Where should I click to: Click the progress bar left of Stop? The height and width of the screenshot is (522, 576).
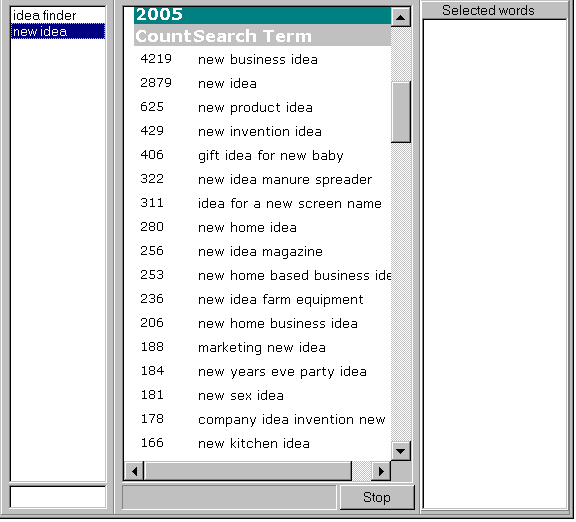pyautogui.click(x=229, y=497)
